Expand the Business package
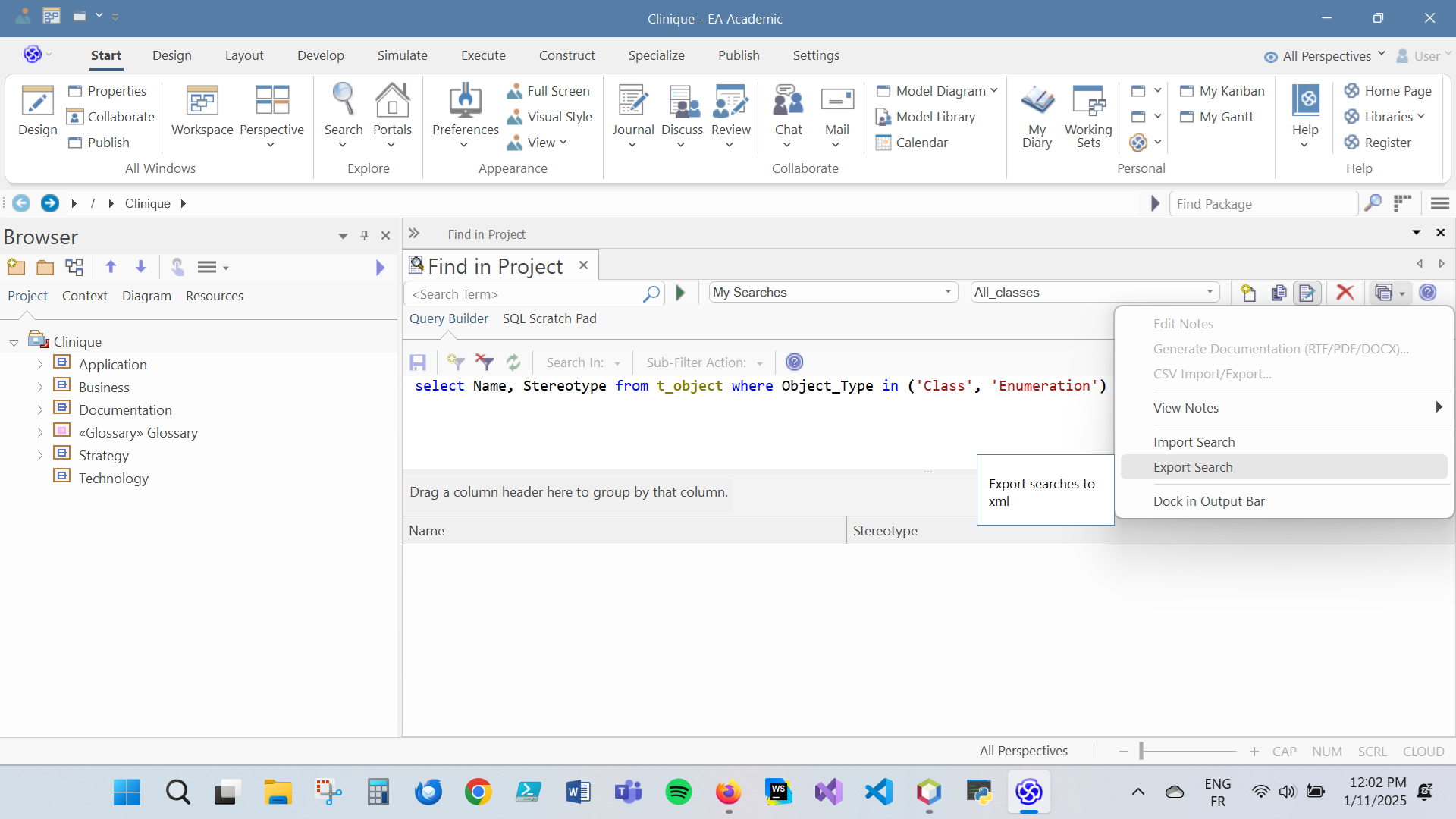 point(40,388)
